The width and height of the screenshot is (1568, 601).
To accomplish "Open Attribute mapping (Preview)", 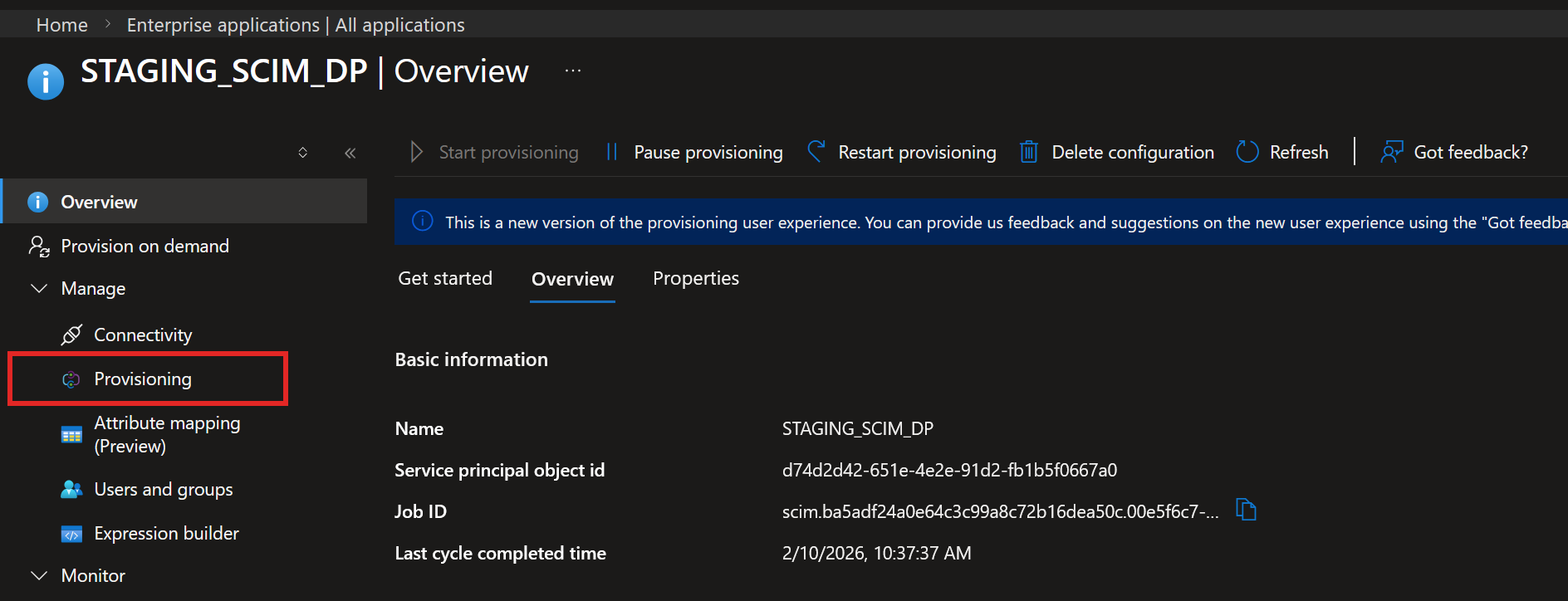I will [167, 434].
